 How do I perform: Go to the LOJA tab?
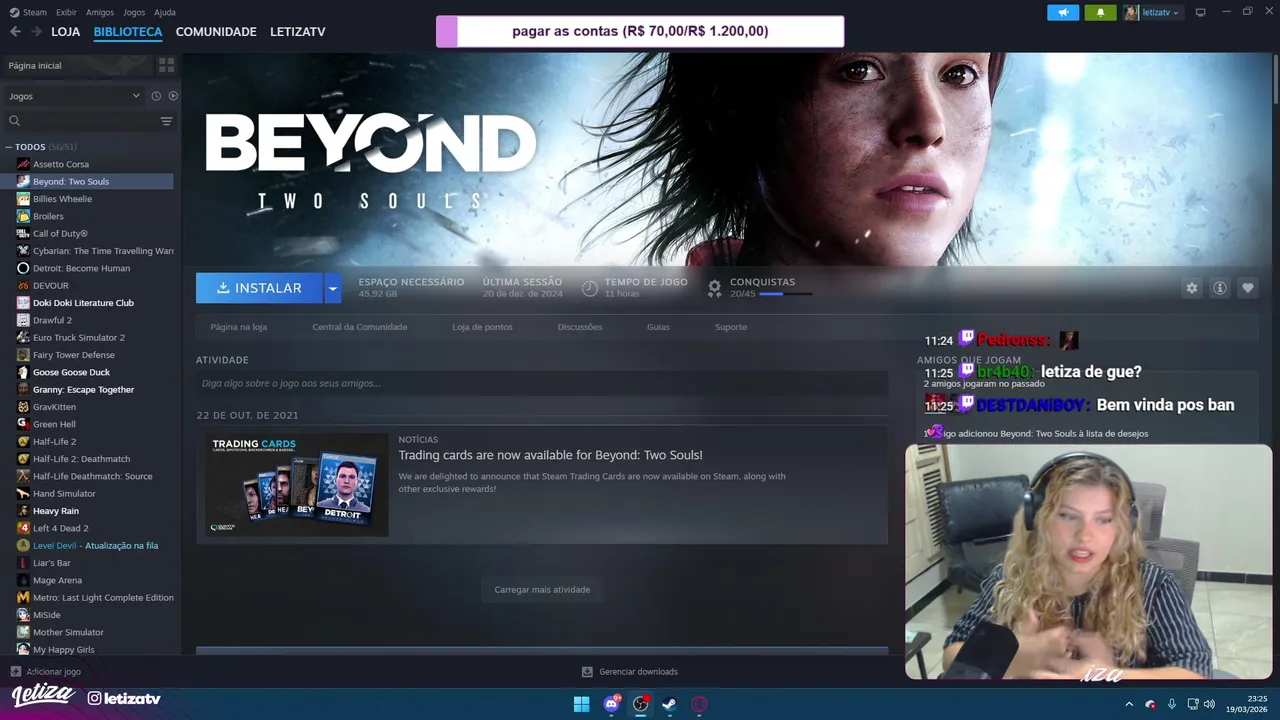coord(65,32)
